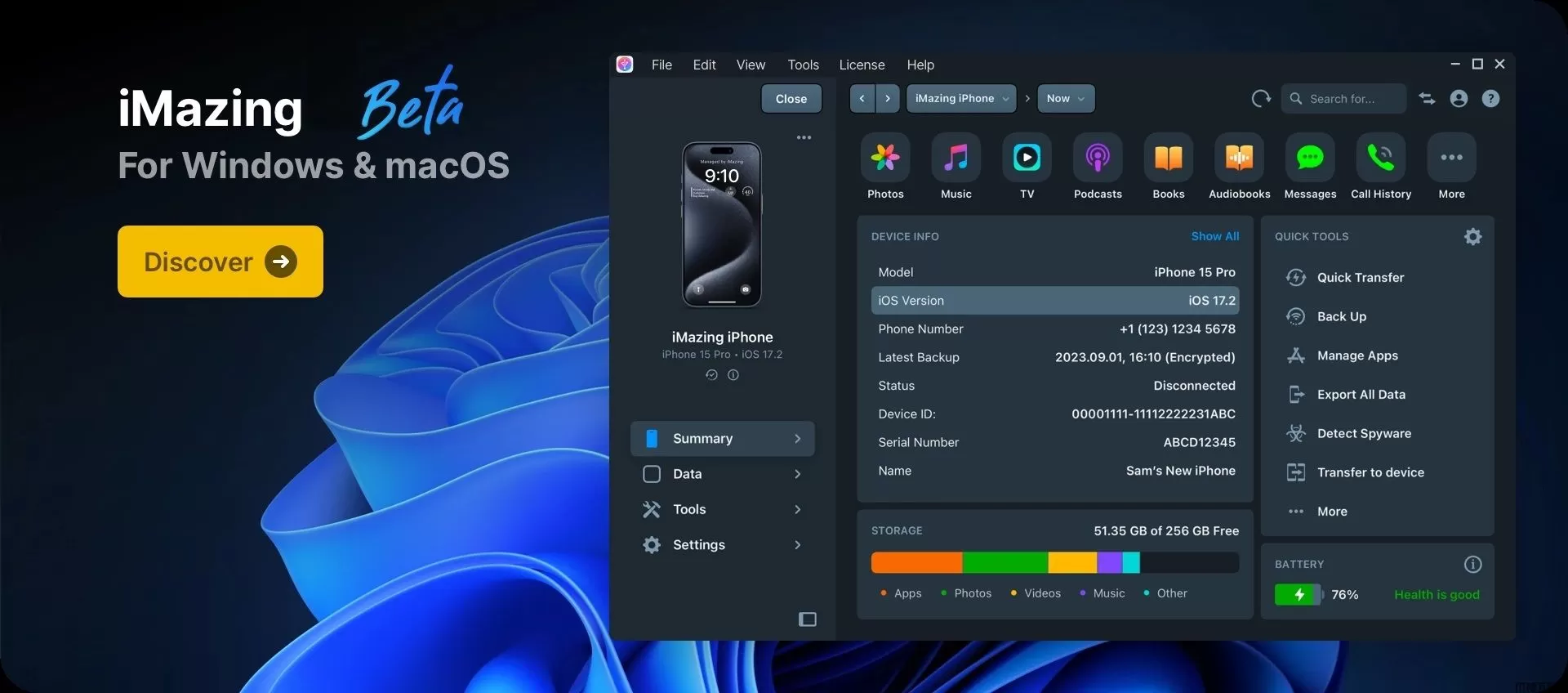Click the Detect Spyware tool
This screenshot has width=1568, height=693.
[x=1363, y=434]
